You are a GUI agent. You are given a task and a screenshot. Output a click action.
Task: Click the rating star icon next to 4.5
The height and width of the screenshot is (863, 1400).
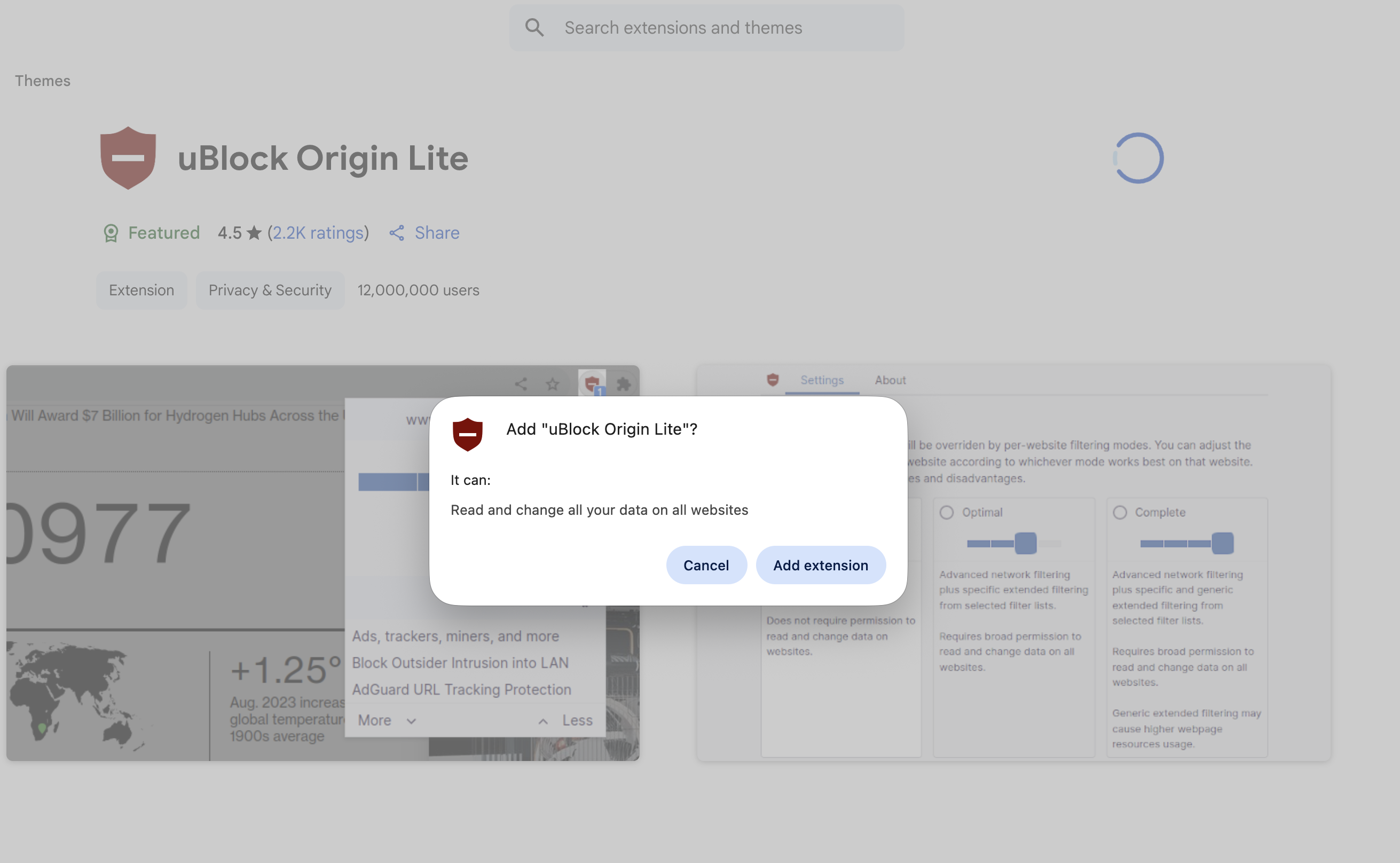255,233
